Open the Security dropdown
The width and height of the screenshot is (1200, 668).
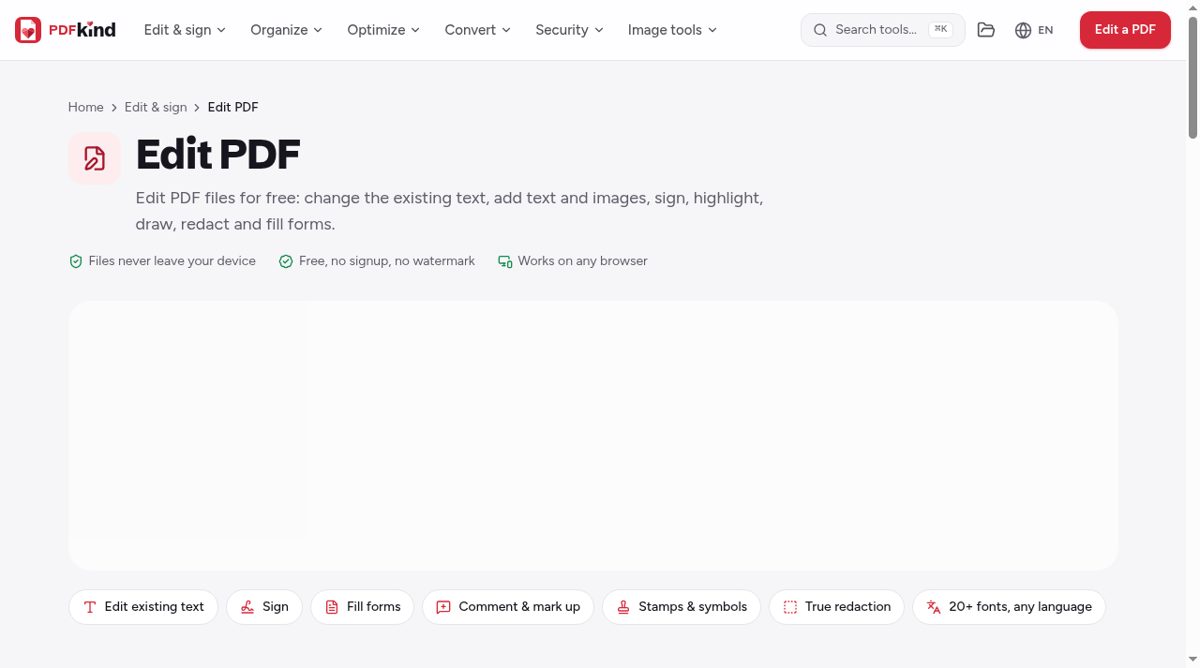[569, 30]
